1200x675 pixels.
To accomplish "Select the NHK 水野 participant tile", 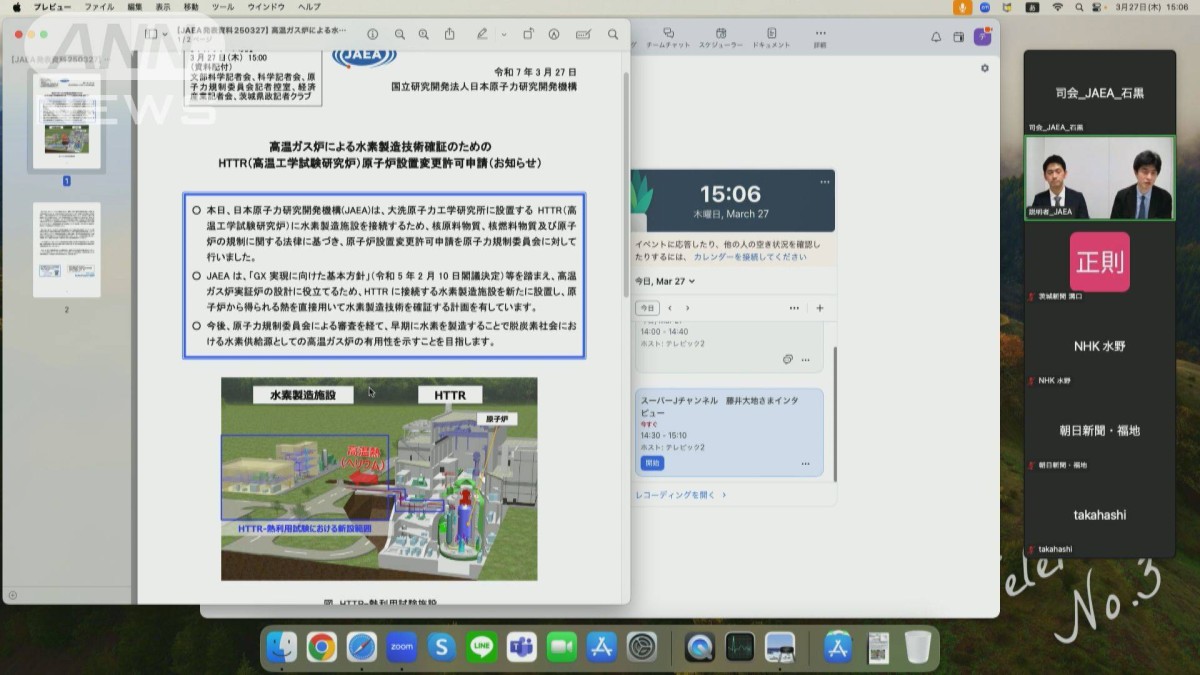I will (x=1100, y=348).
